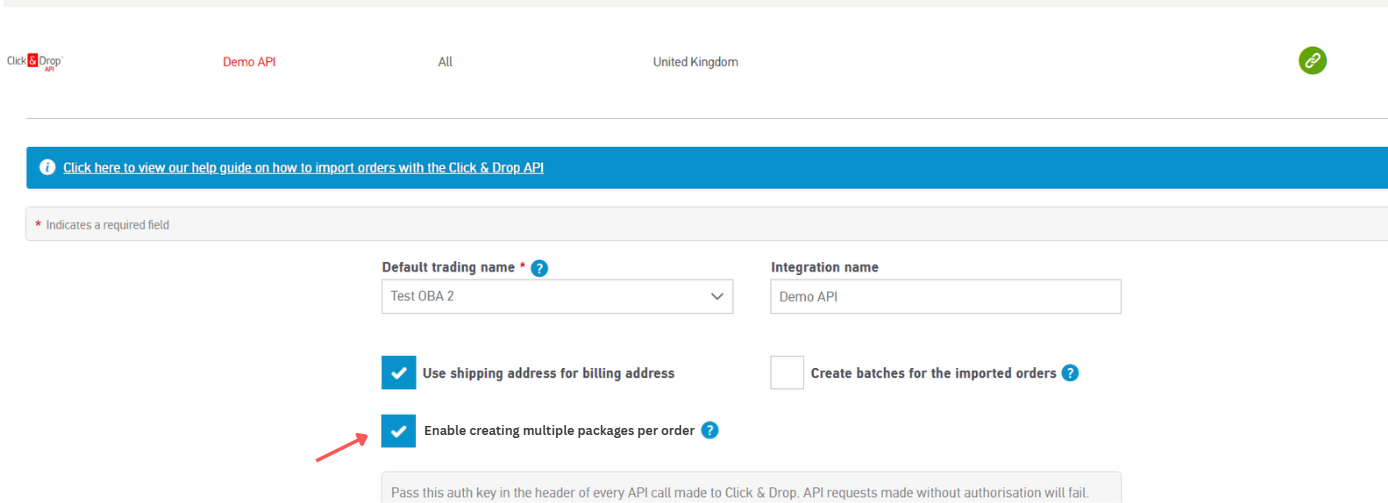The width and height of the screenshot is (1388, 503).
Task: Open the red Demo API integration link
Action: [249, 62]
